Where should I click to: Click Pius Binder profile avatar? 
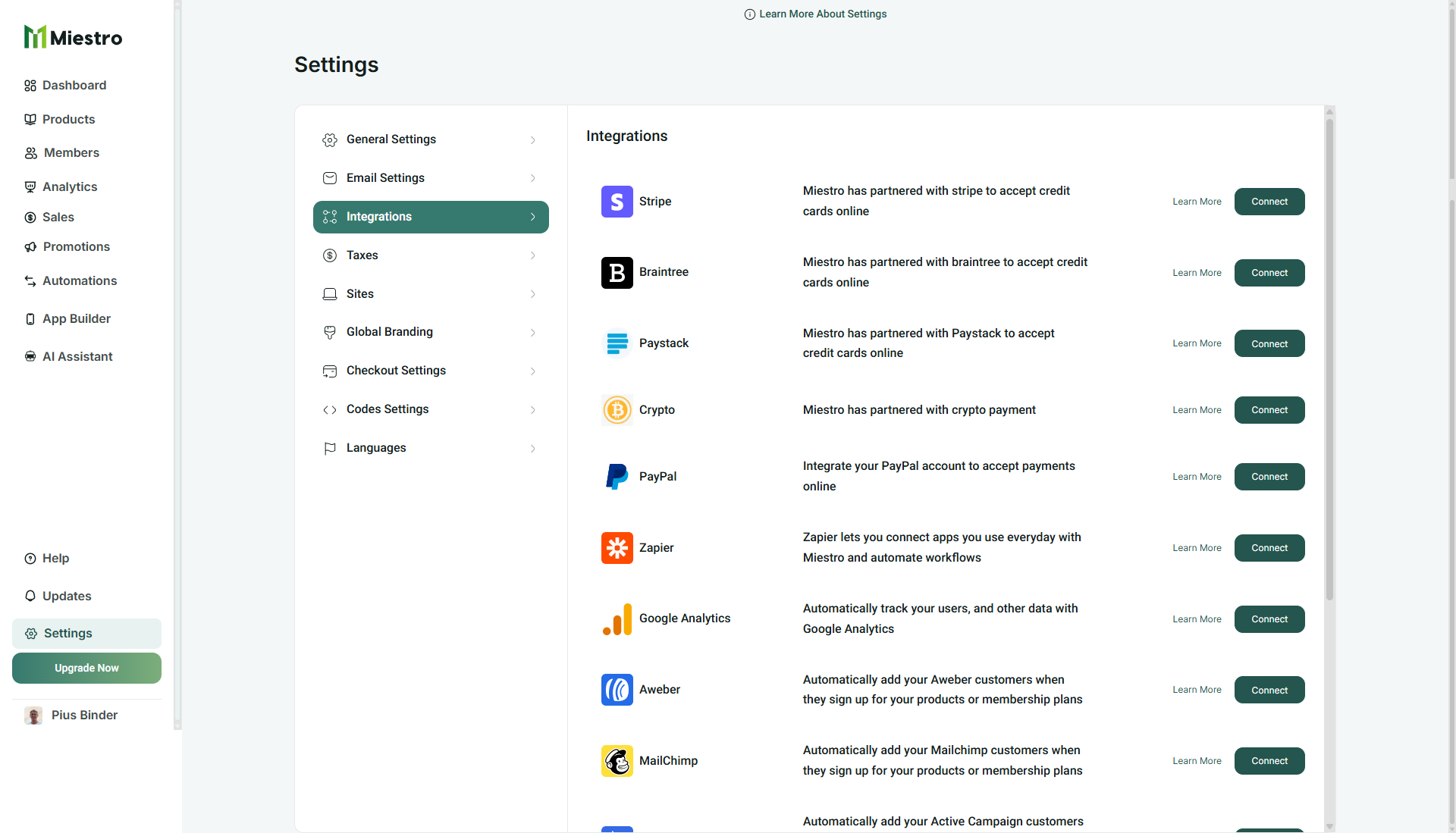point(33,716)
